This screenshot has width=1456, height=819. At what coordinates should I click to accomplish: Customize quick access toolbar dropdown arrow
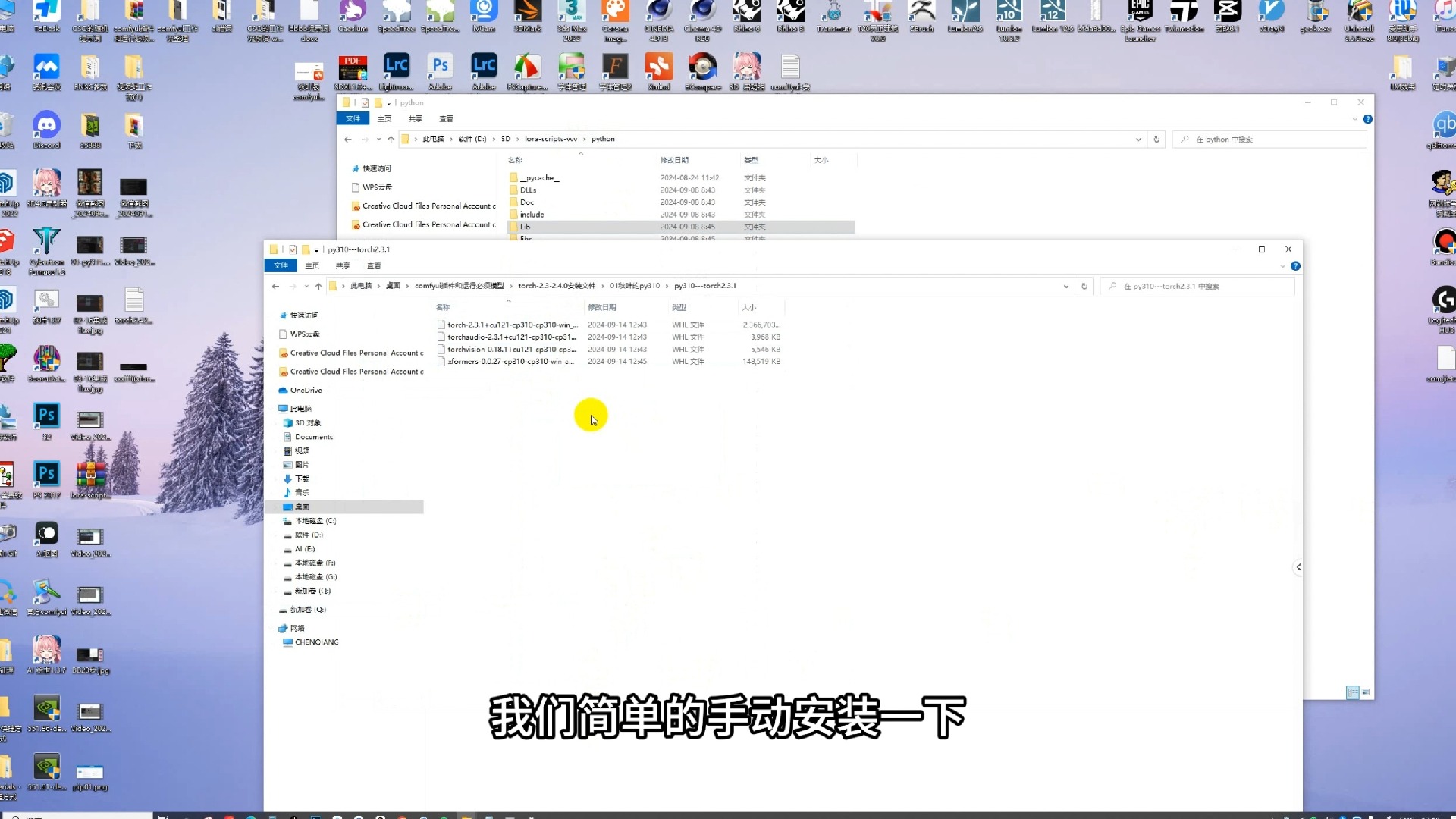pos(316,249)
